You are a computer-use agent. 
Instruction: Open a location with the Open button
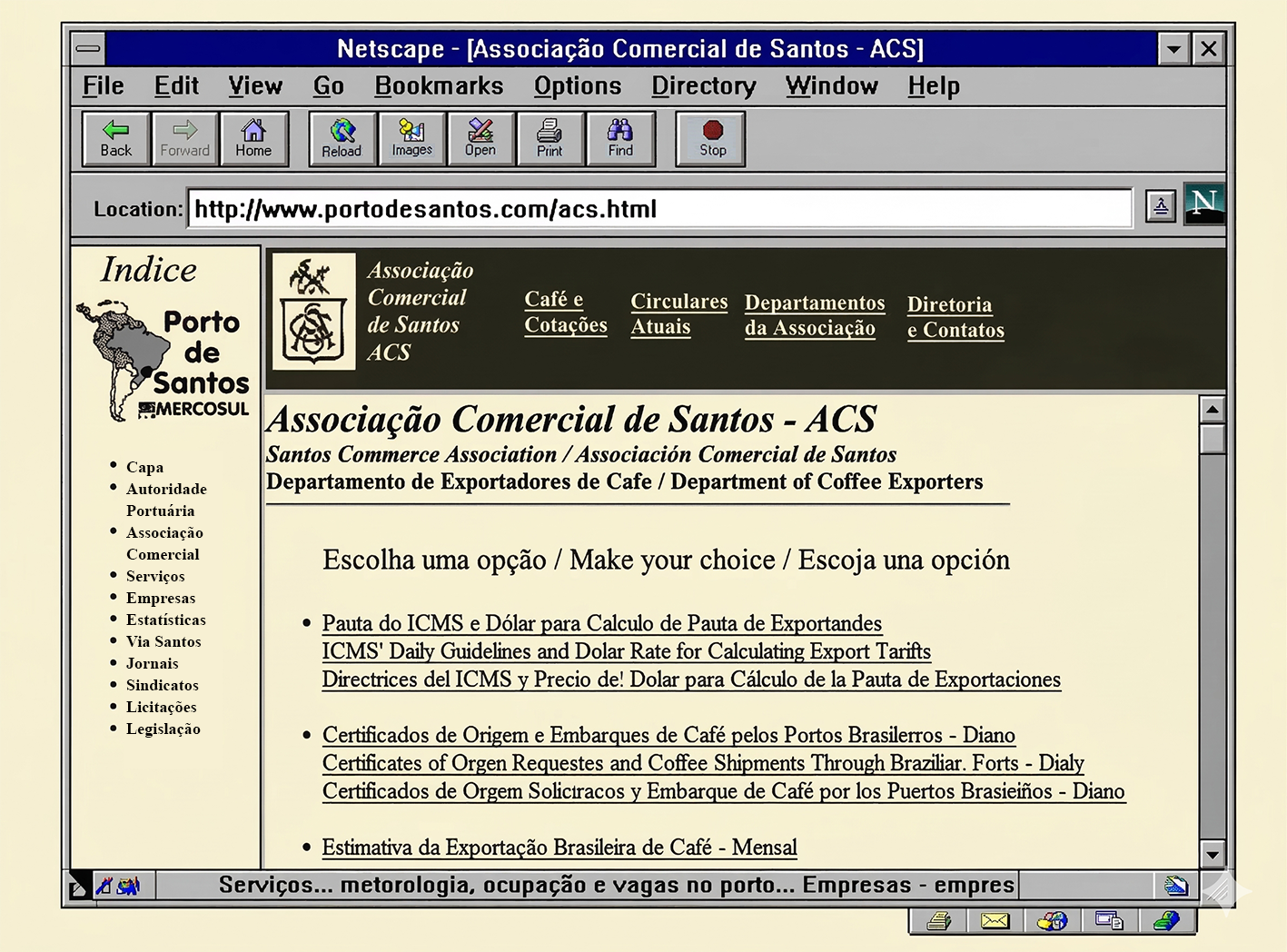point(480,139)
